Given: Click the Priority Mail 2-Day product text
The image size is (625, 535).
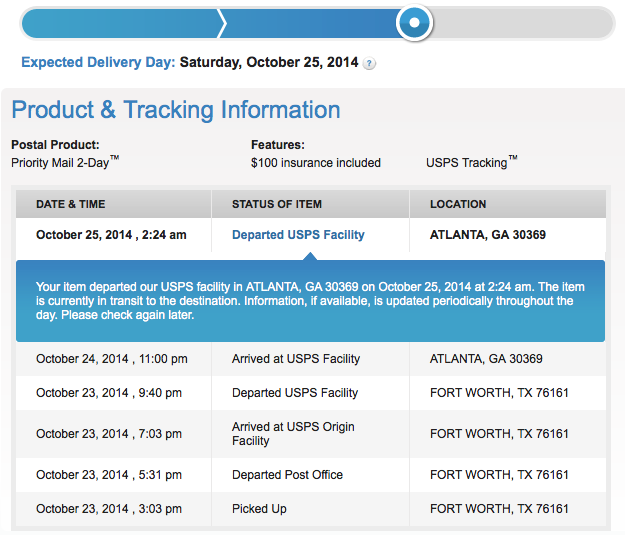Looking at the screenshot, I should point(65,162).
